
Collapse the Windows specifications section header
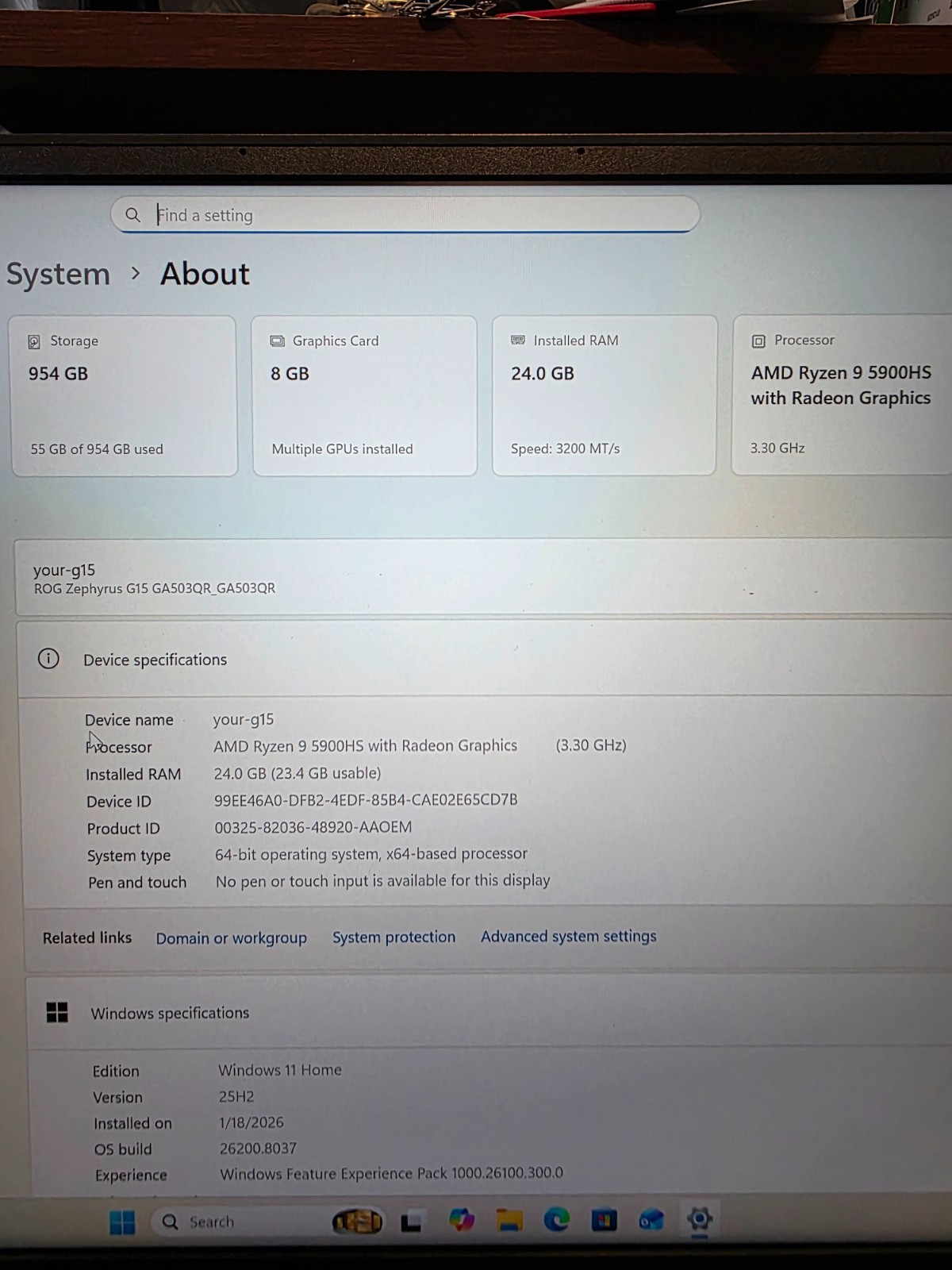click(489, 1013)
